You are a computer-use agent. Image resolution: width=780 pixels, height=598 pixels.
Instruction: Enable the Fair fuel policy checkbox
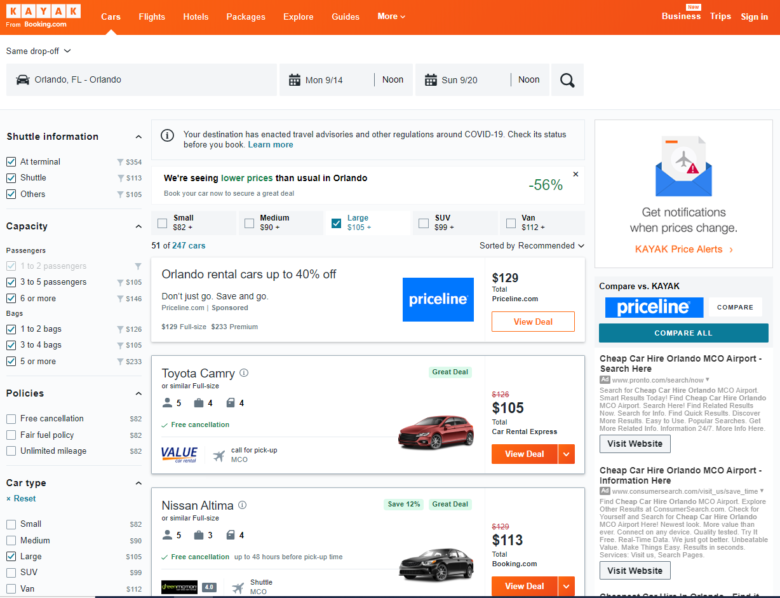(11, 435)
